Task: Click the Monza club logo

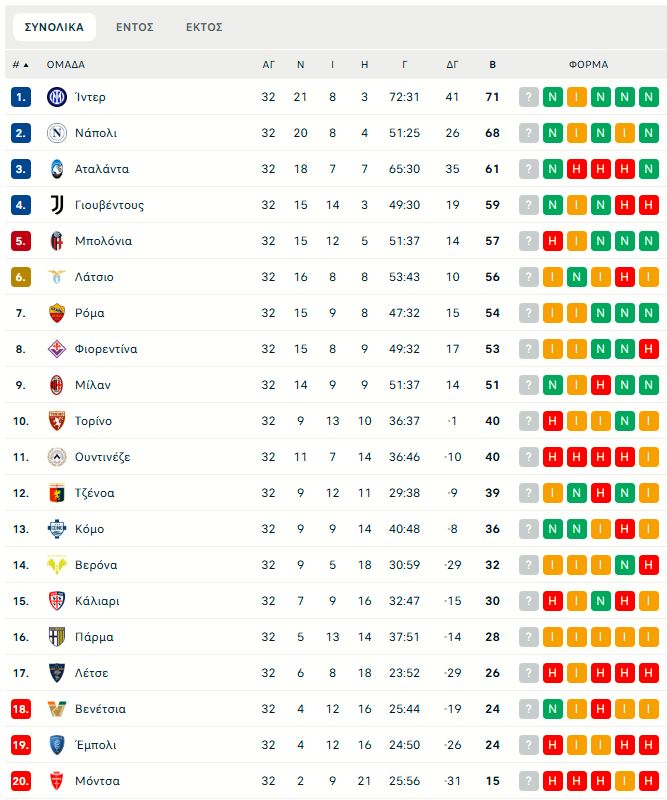Action: [x=56, y=781]
